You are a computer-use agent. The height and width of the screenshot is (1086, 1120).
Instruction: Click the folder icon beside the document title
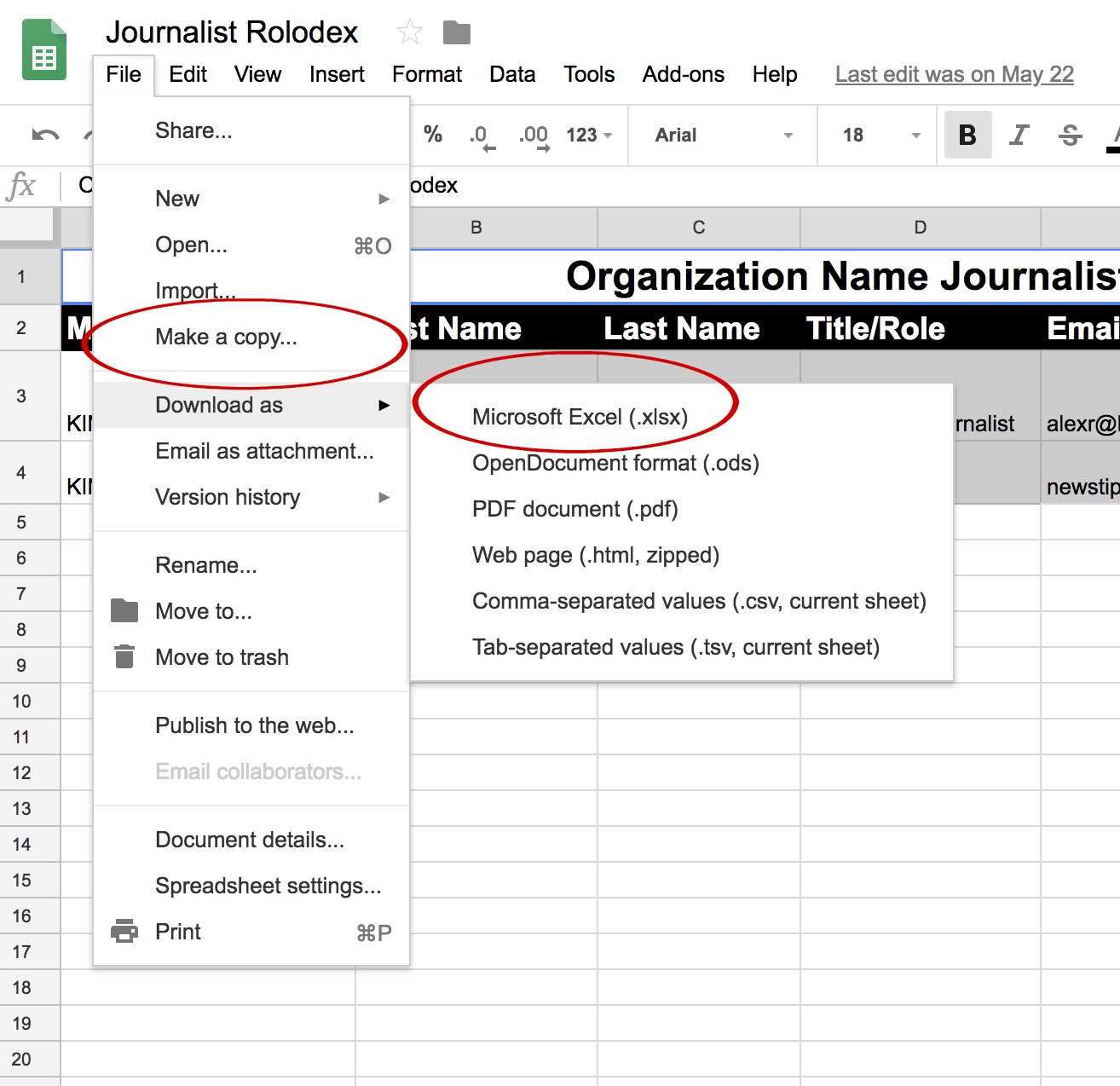(x=457, y=33)
